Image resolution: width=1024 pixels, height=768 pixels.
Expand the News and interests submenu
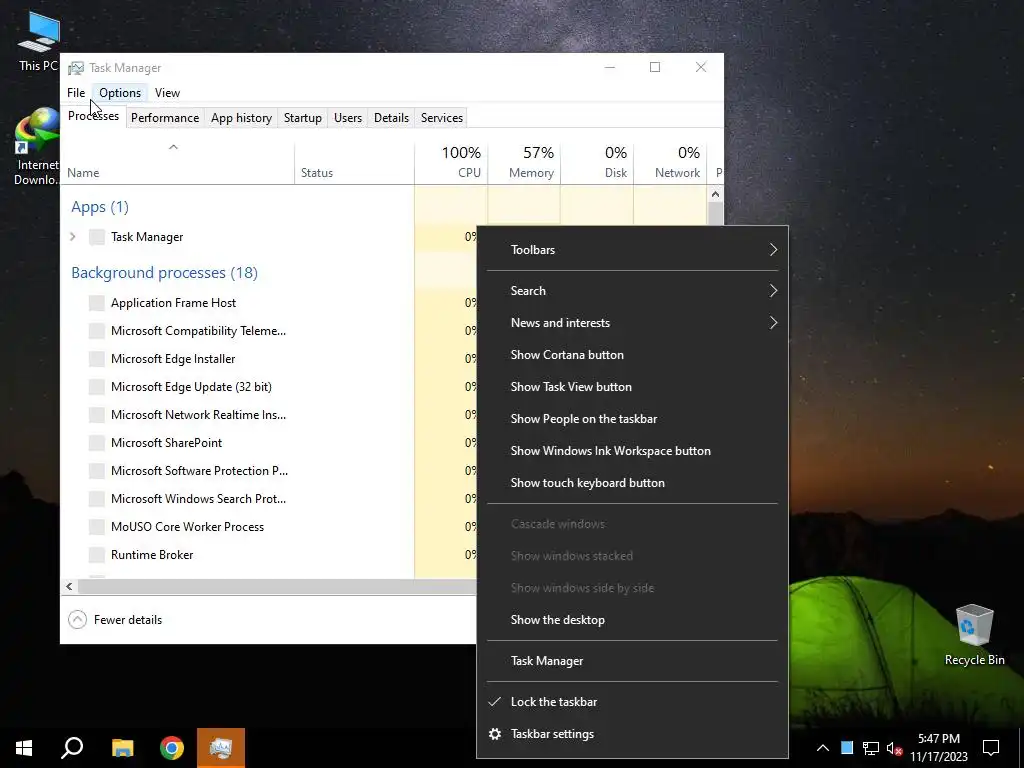(x=632, y=323)
